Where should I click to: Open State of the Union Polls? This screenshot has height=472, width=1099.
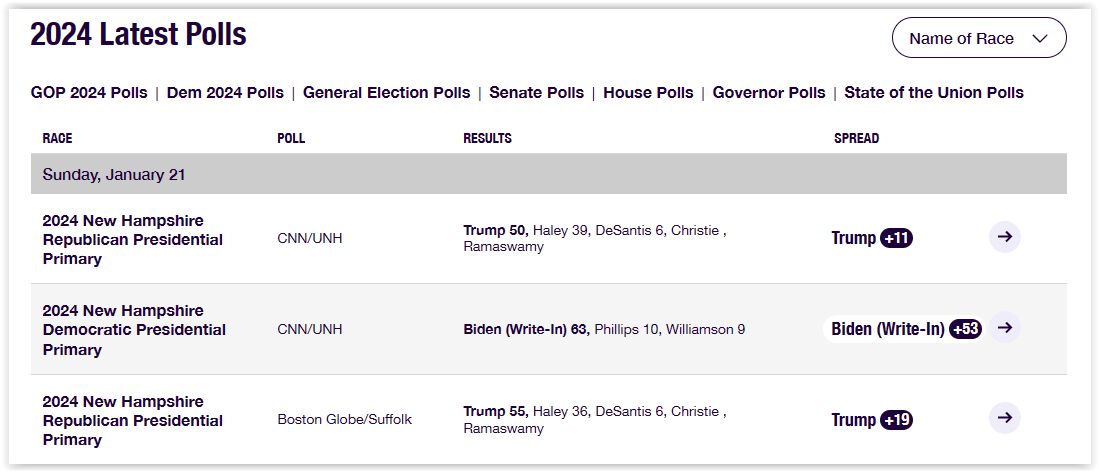[934, 93]
